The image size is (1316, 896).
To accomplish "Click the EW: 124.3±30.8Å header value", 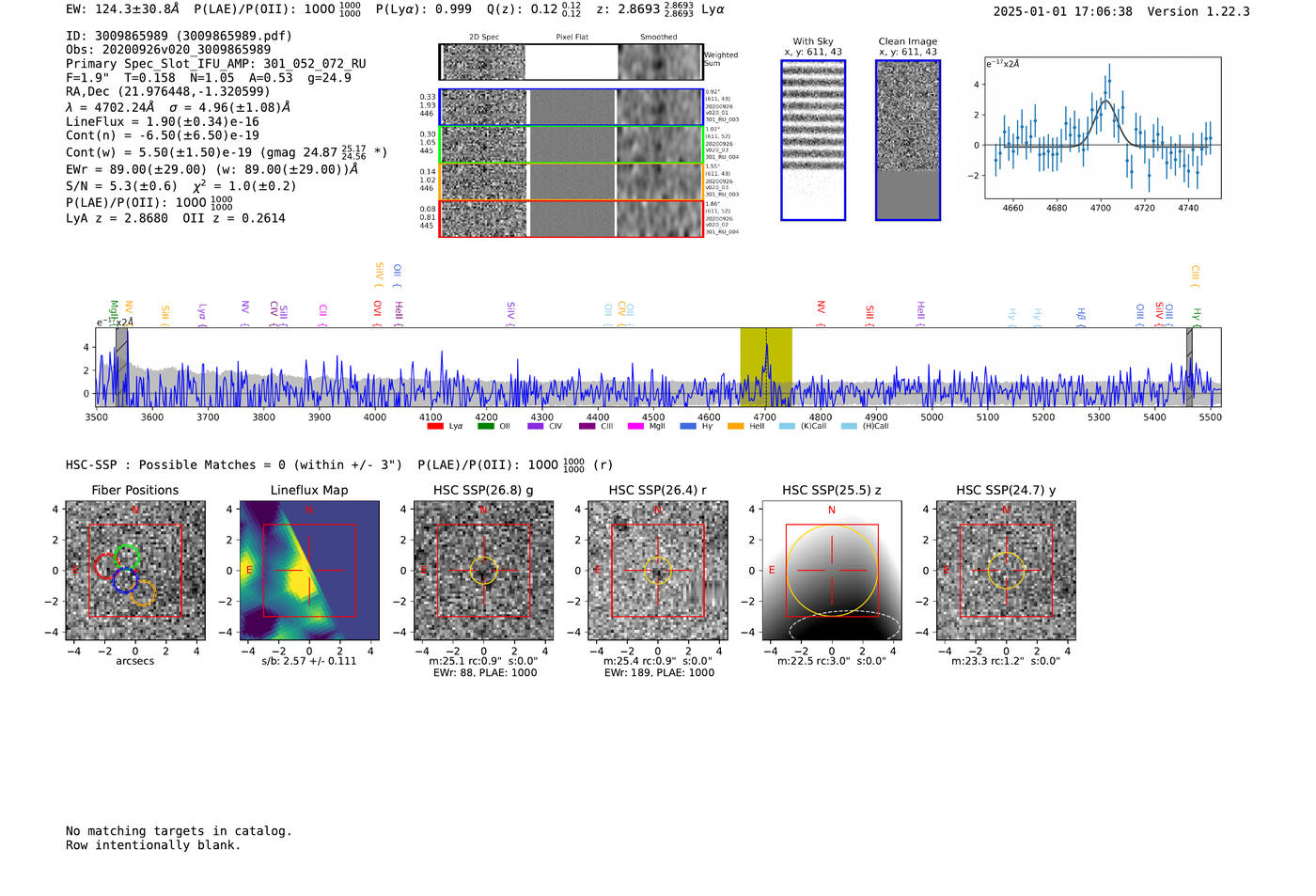I will click(x=122, y=9).
